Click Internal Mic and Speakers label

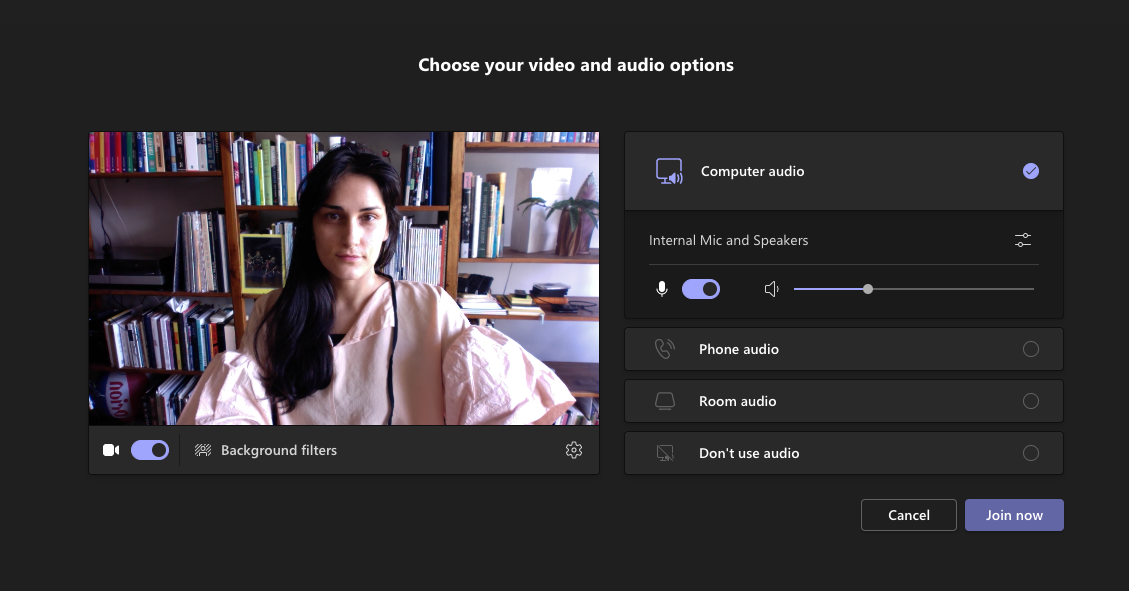[728, 240]
